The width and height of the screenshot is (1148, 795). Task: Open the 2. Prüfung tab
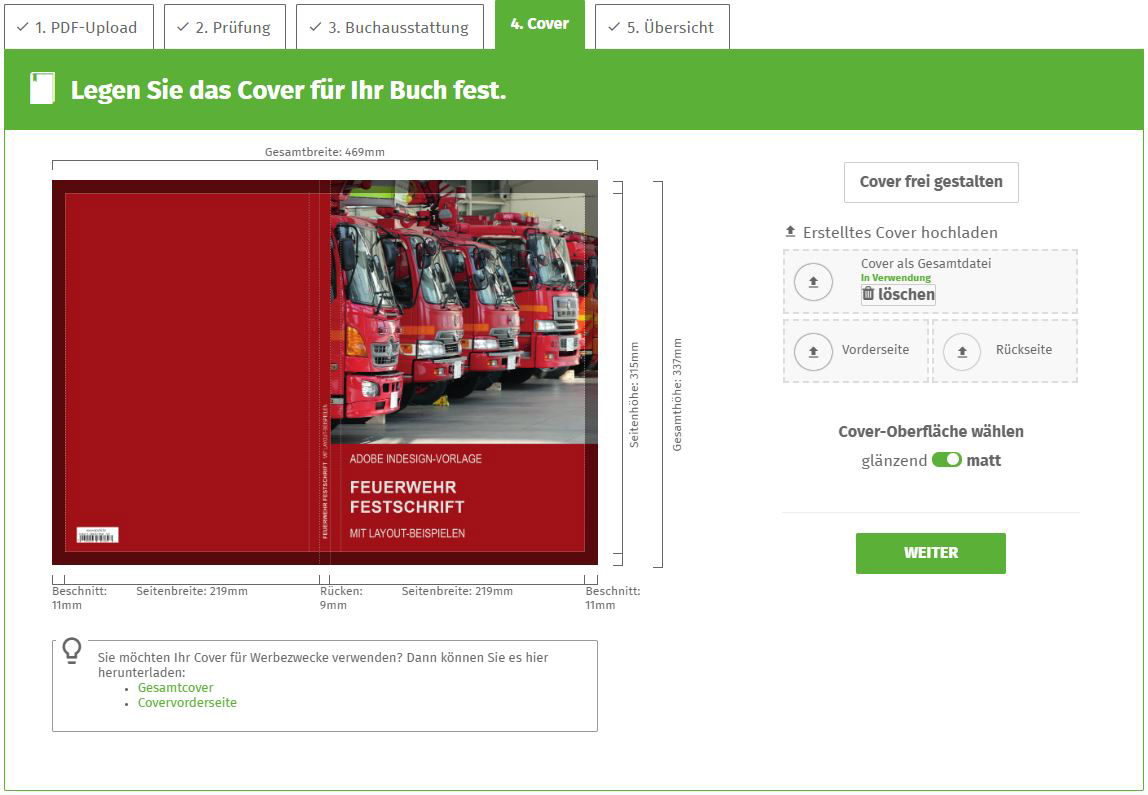click(224, 27)
